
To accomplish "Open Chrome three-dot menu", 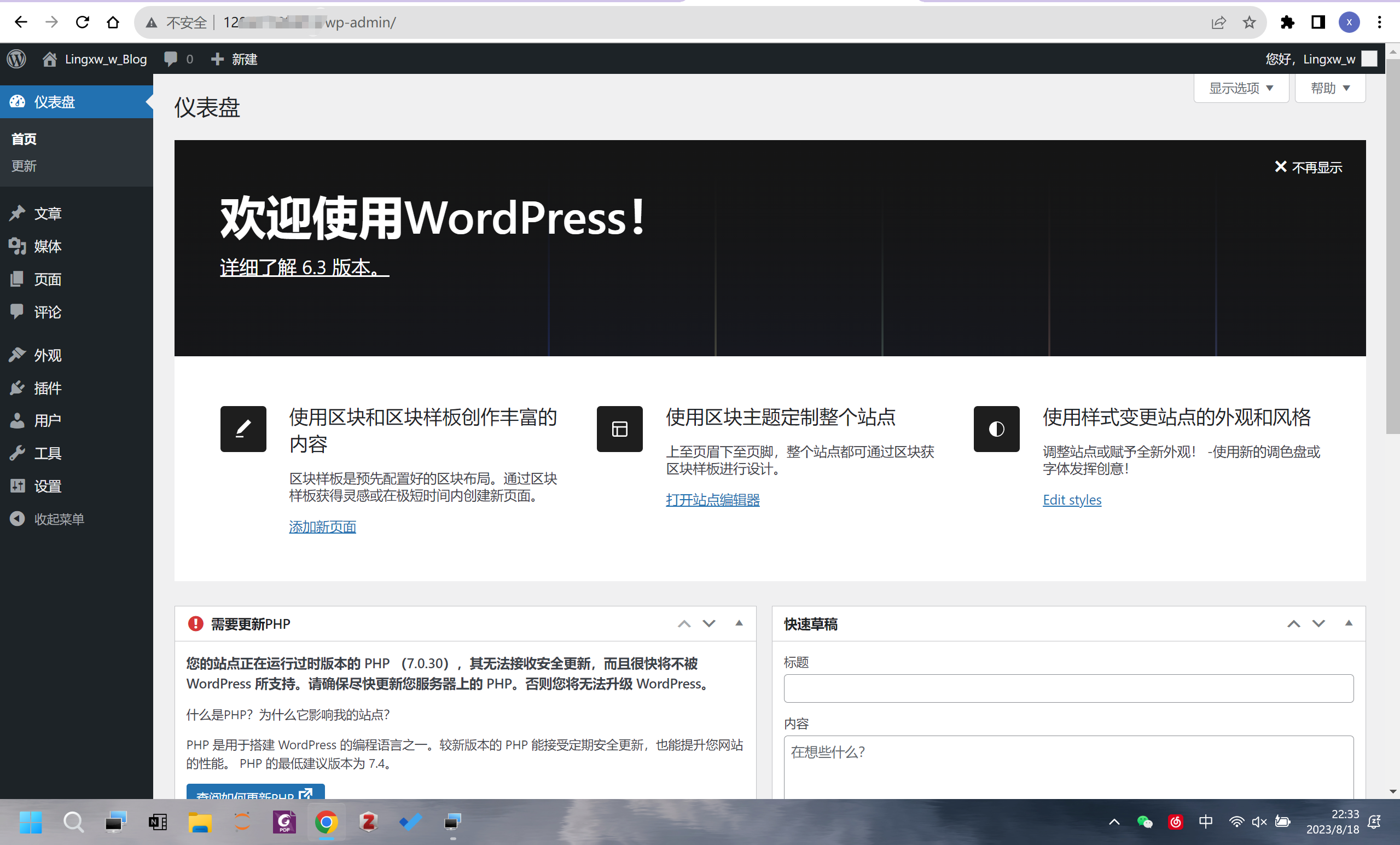I will coord(1380,22).
